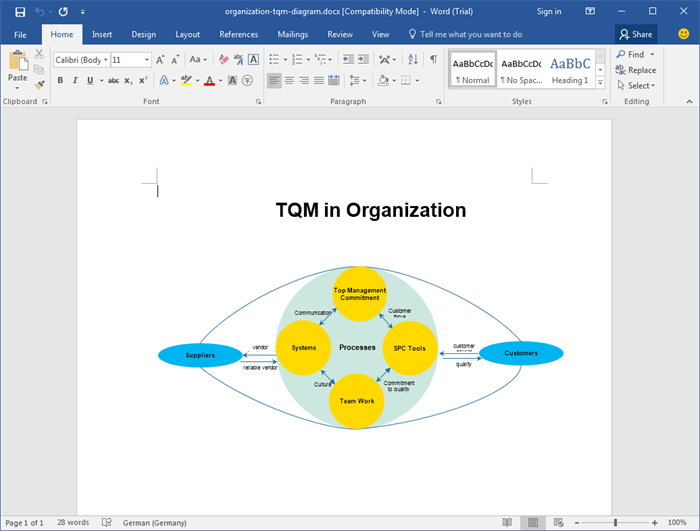The width and height of the screenshot is (700, 531).
Task: Click the Replace button
Action: 636,70
